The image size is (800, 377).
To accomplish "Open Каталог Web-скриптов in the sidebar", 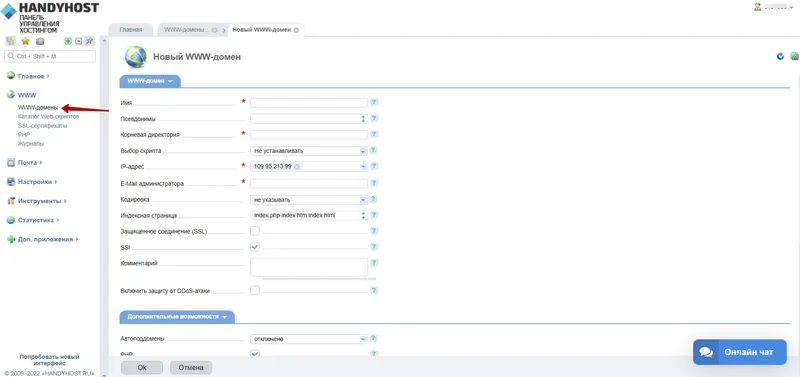I will (48, 116).
